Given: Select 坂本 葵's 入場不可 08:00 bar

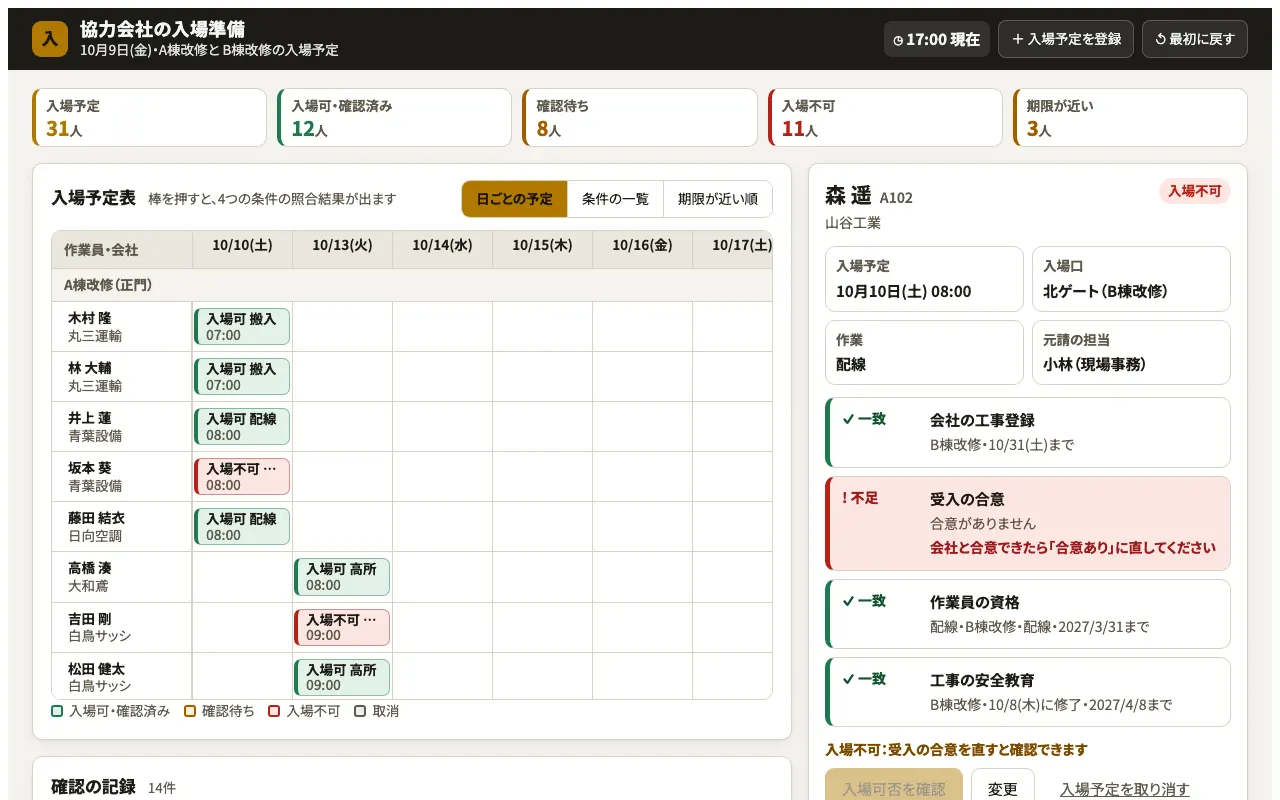Looking at the screenshot, I should click(x=242, y=477).
